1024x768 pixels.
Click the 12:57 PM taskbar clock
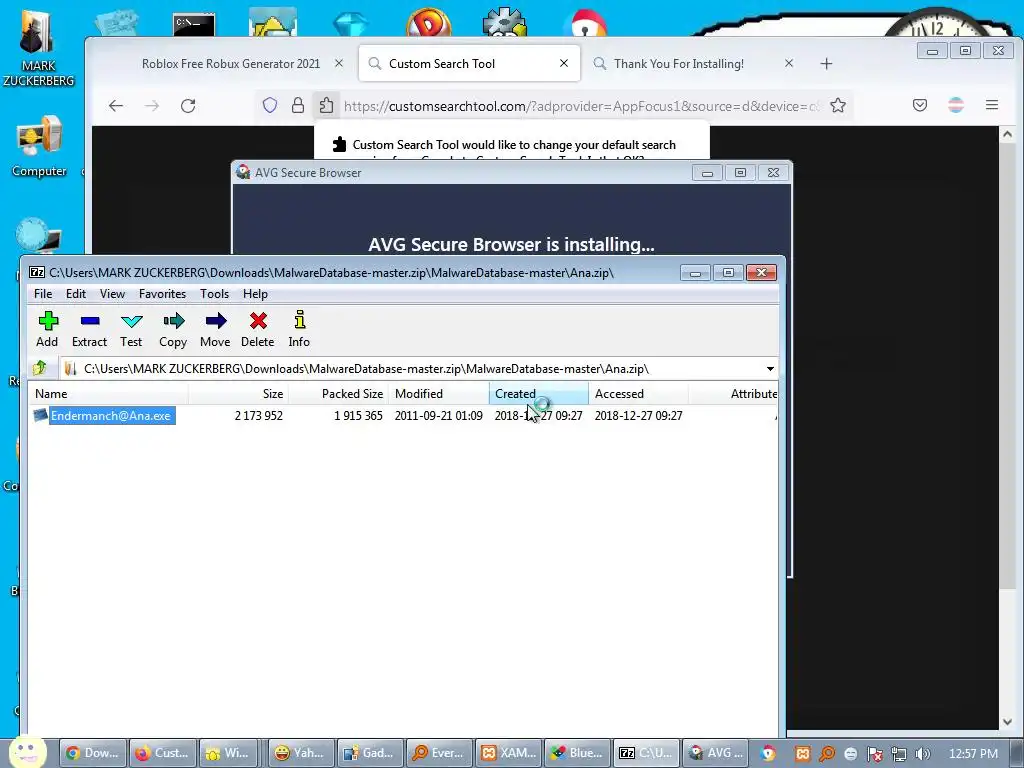[973, 754]
